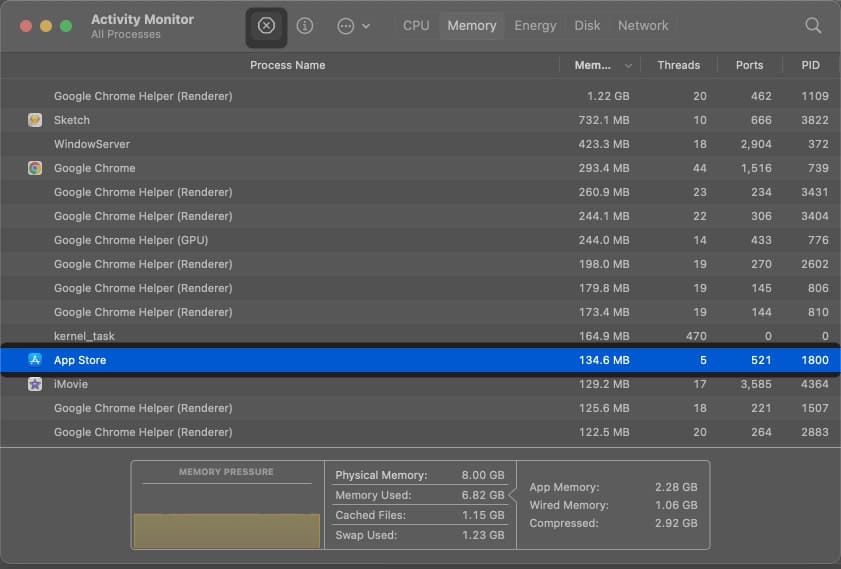841x569 pixels.
Task: Select Chrome Helper row with PID 806
Action: 420,288
